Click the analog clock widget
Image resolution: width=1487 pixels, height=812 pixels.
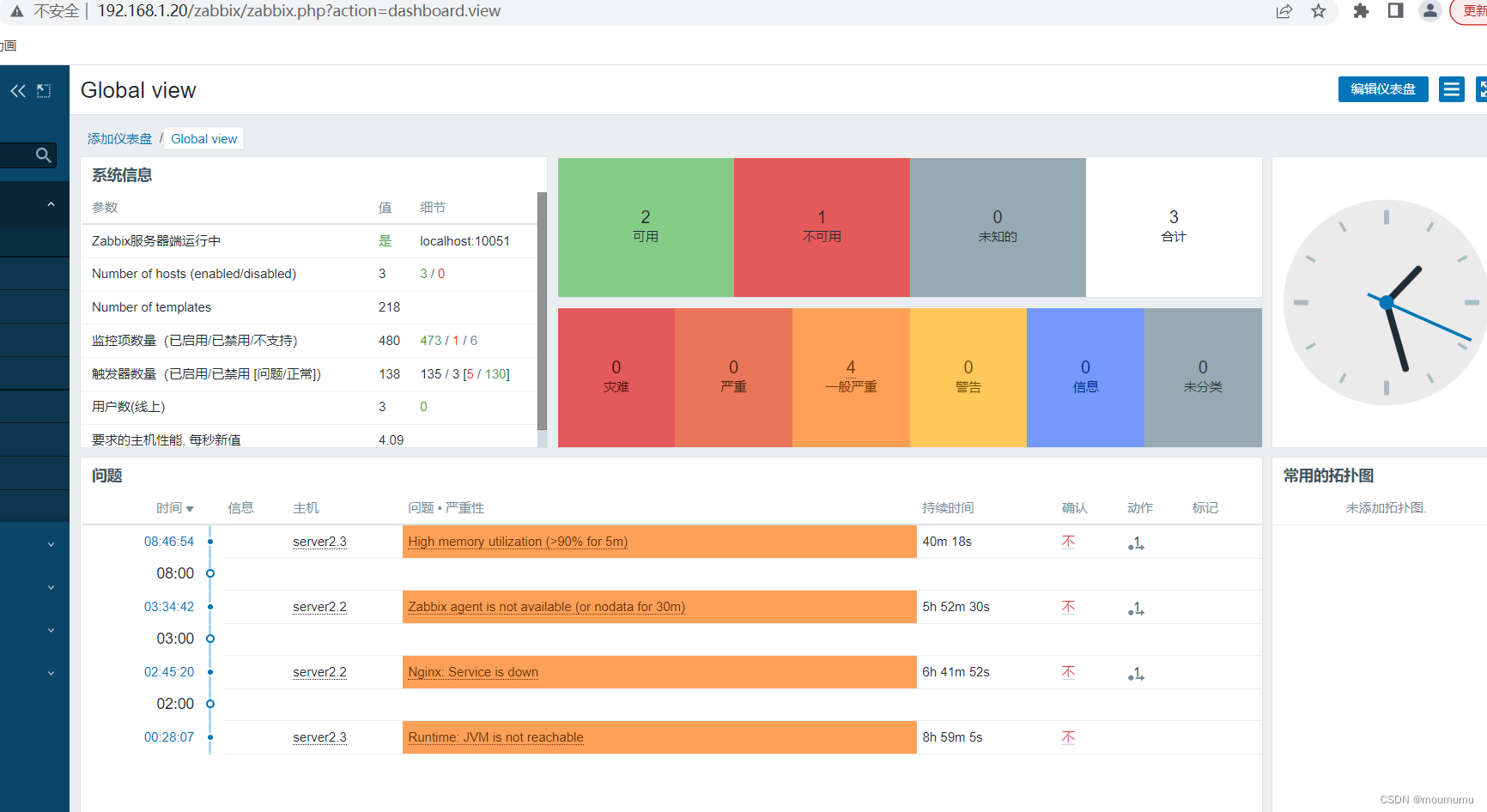pyautogui.click(x=1386, y=303)
